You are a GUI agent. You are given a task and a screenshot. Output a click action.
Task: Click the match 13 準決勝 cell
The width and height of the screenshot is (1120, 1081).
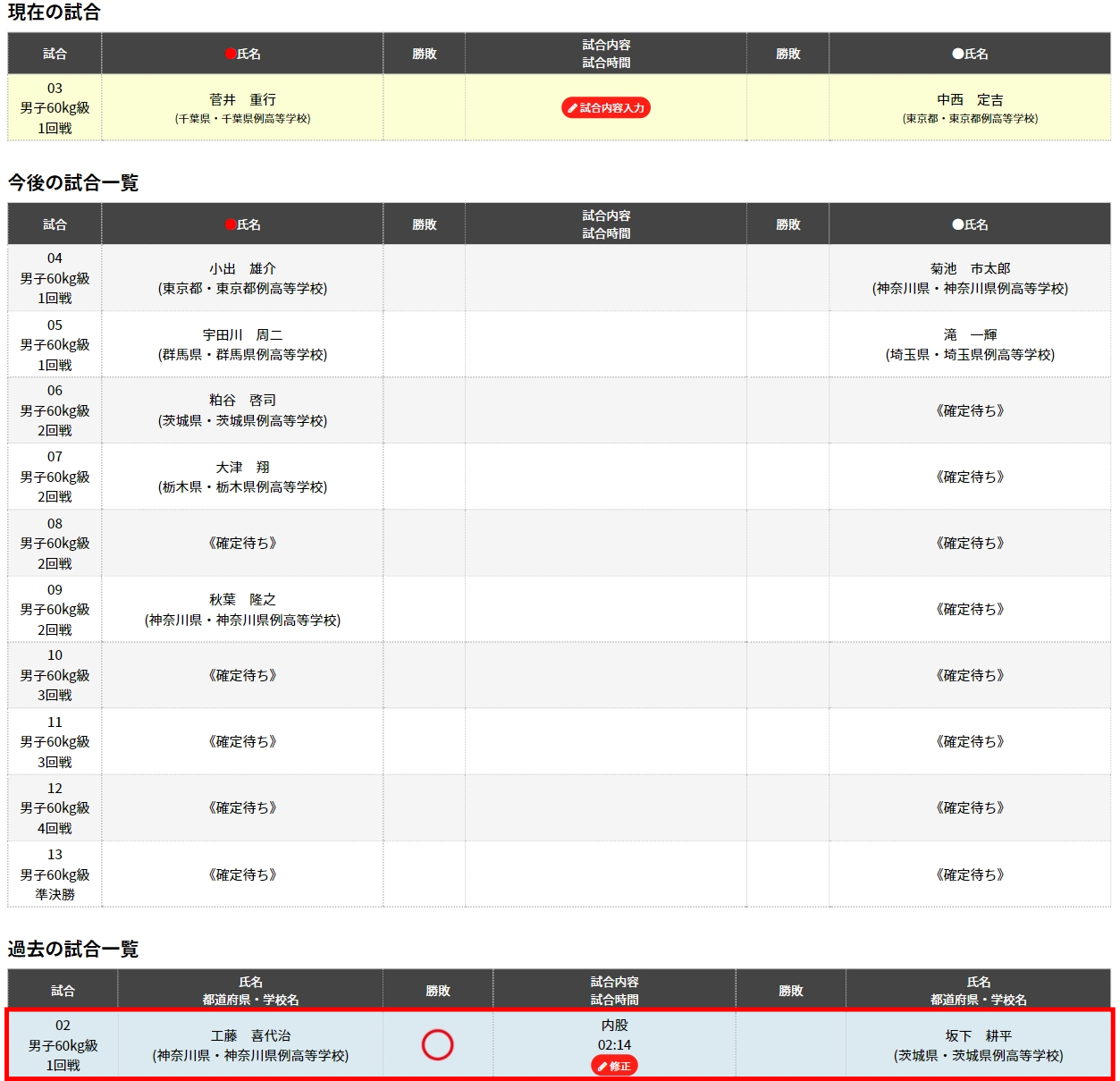[x=55, y=874]
